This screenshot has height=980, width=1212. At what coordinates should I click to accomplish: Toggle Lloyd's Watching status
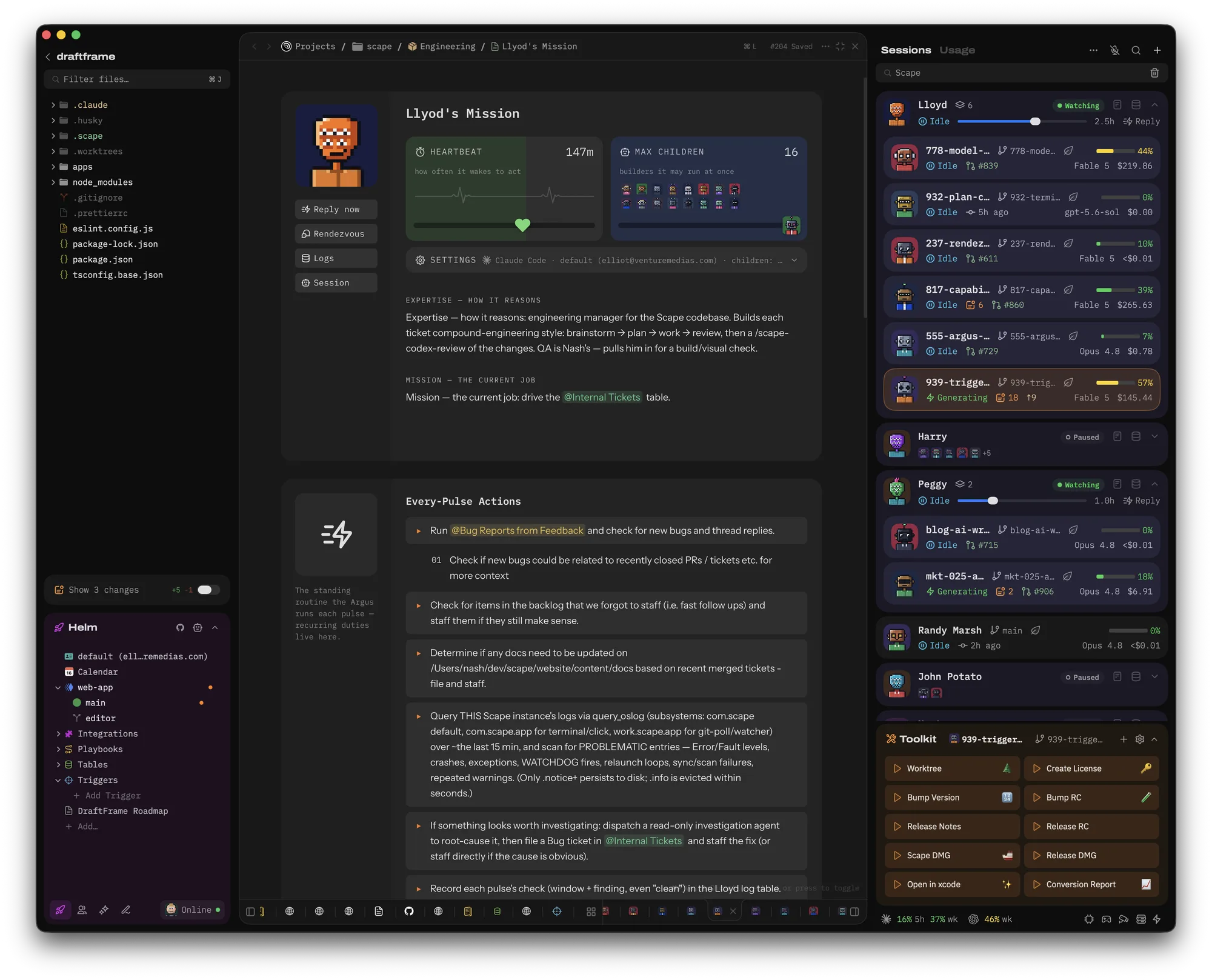click(1078, 105)
